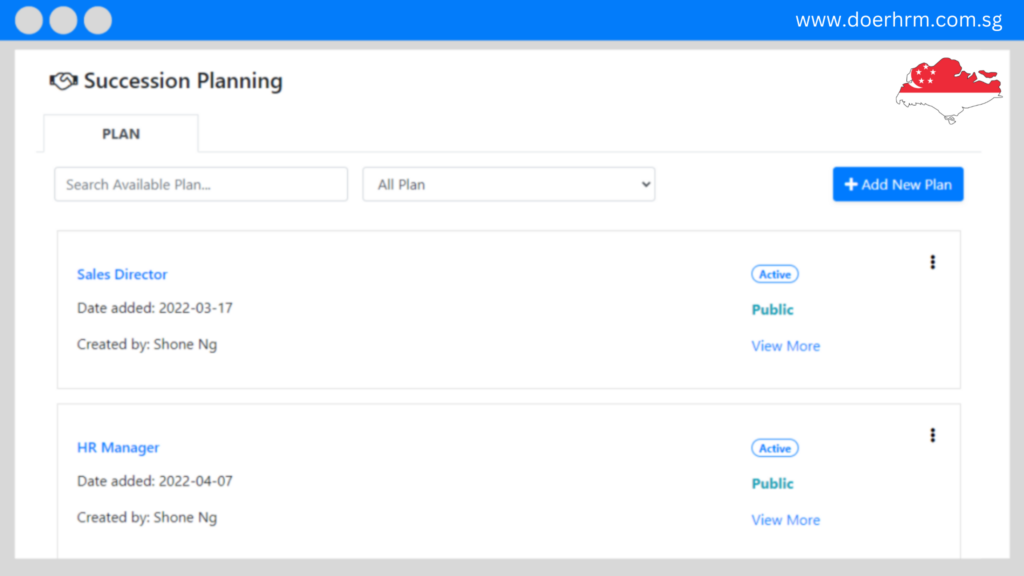Open the kebab menu for HR Manager
This screenshot has width=1024, height=576.
[933, 435]
